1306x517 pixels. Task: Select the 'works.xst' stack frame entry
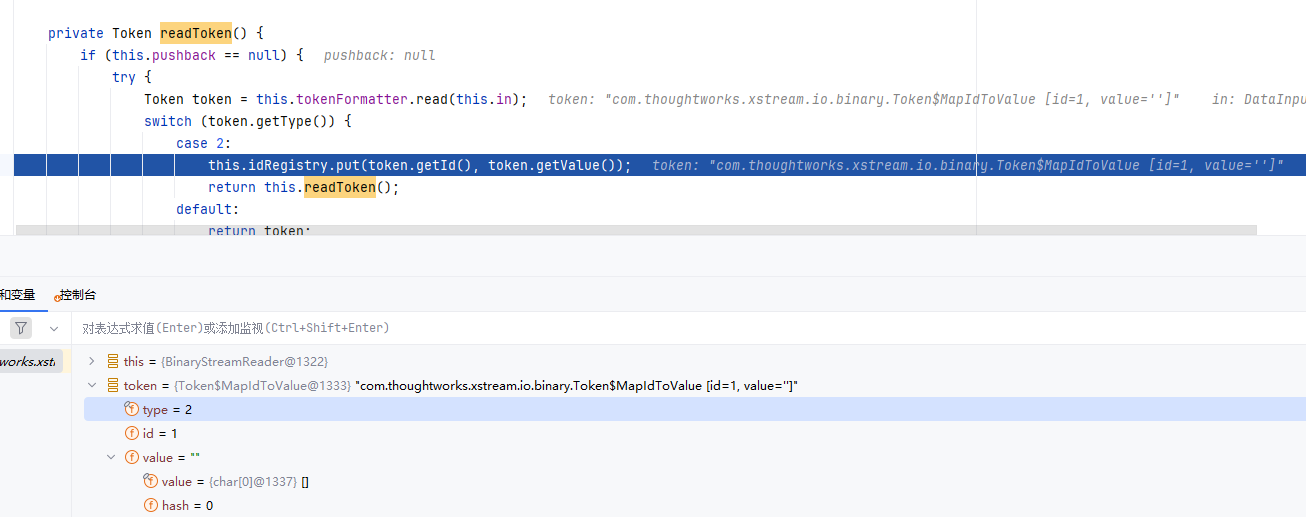(31, 361)
